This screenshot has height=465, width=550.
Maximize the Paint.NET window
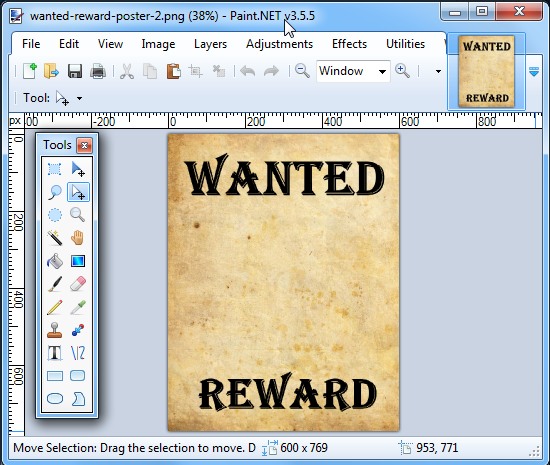(482, 11)
